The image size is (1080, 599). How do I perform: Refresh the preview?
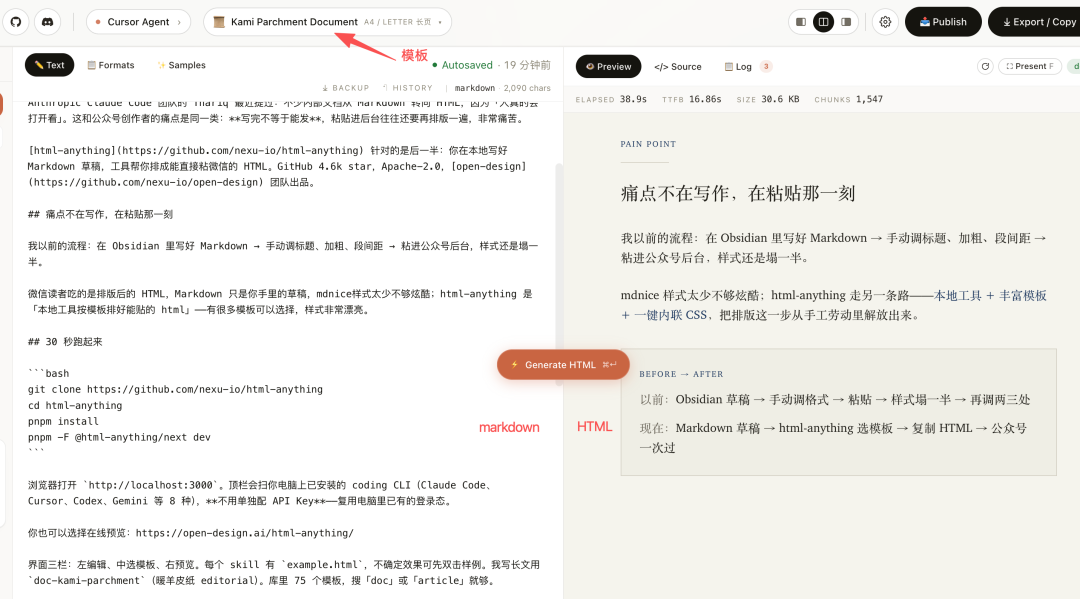(x=986, y=67)
